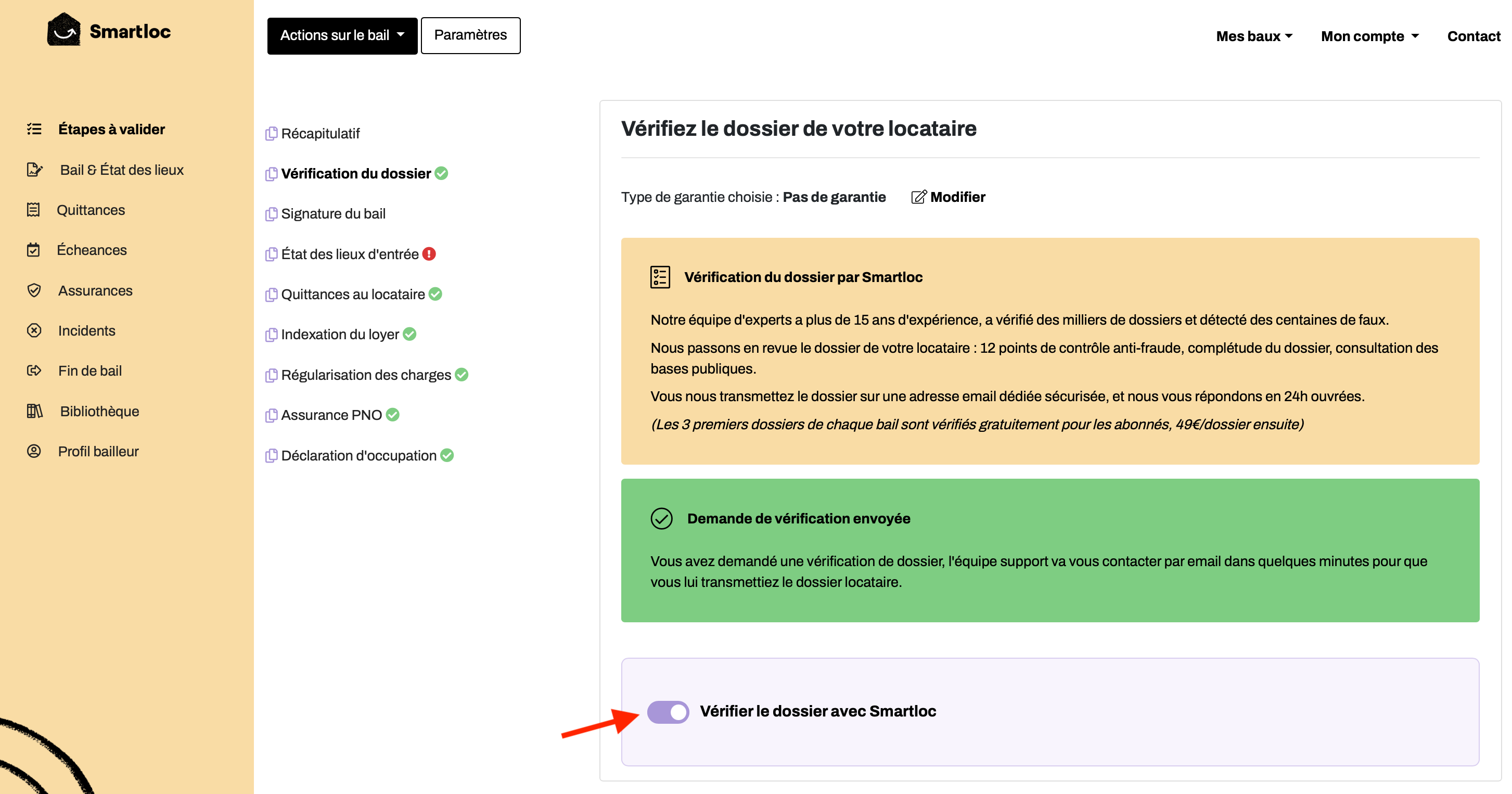Go to Régularisation des charges step
The width and height of the screenshot is (1512, 794).
point(367,375)
